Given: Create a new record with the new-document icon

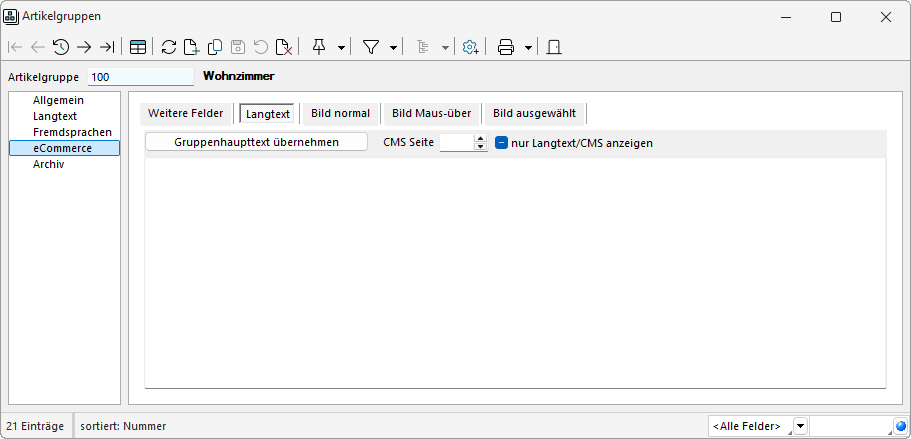Looking at the screenshot, I should click(x=191, y=47).
